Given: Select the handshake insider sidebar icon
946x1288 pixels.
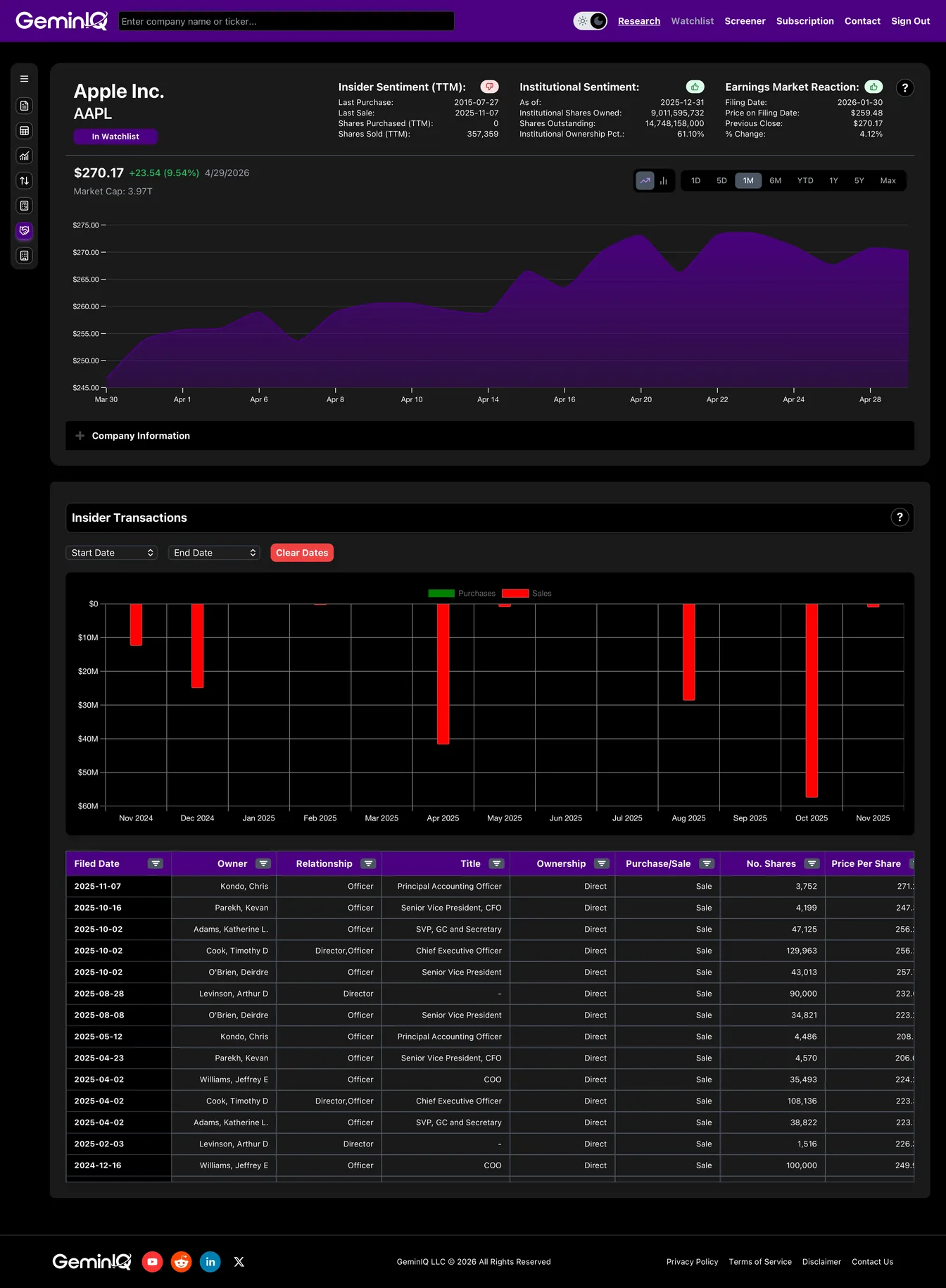Looking at the screenshot, I should (x=24, y=231).
